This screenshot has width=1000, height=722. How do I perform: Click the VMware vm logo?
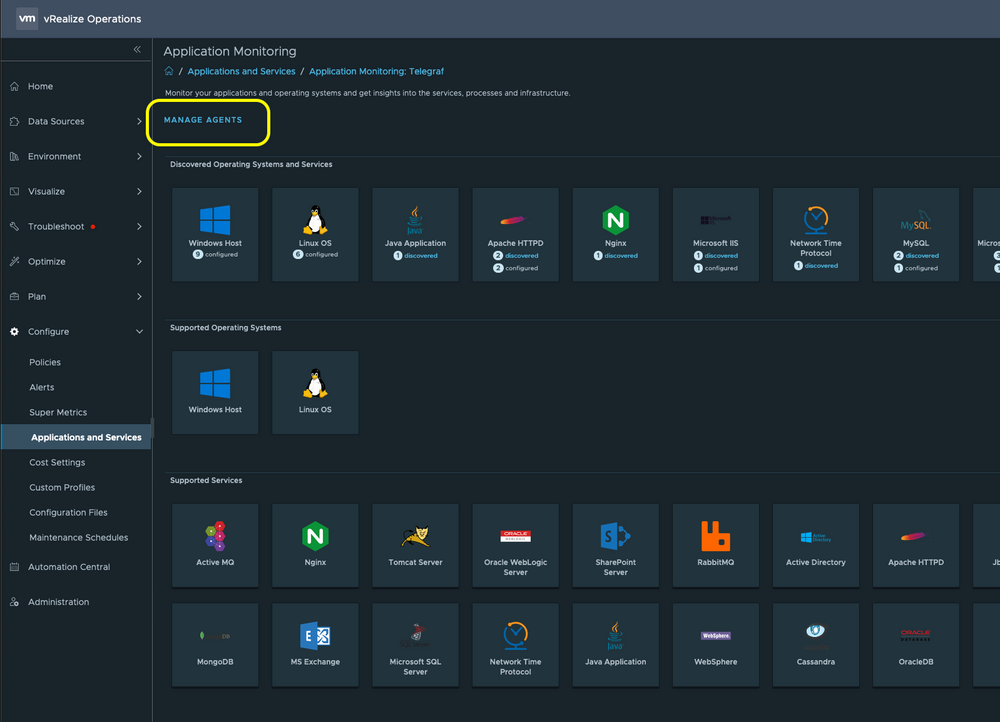[x=27, y=18]
